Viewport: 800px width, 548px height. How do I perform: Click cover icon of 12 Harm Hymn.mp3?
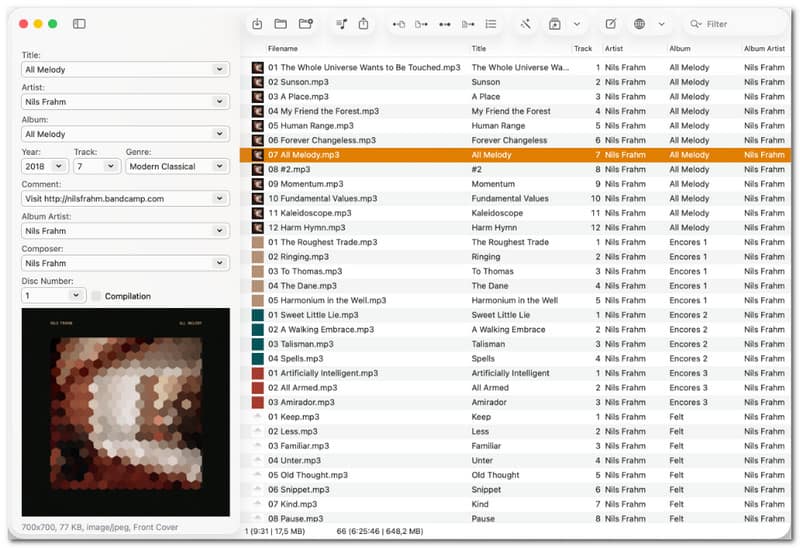[x=258, y=228]
